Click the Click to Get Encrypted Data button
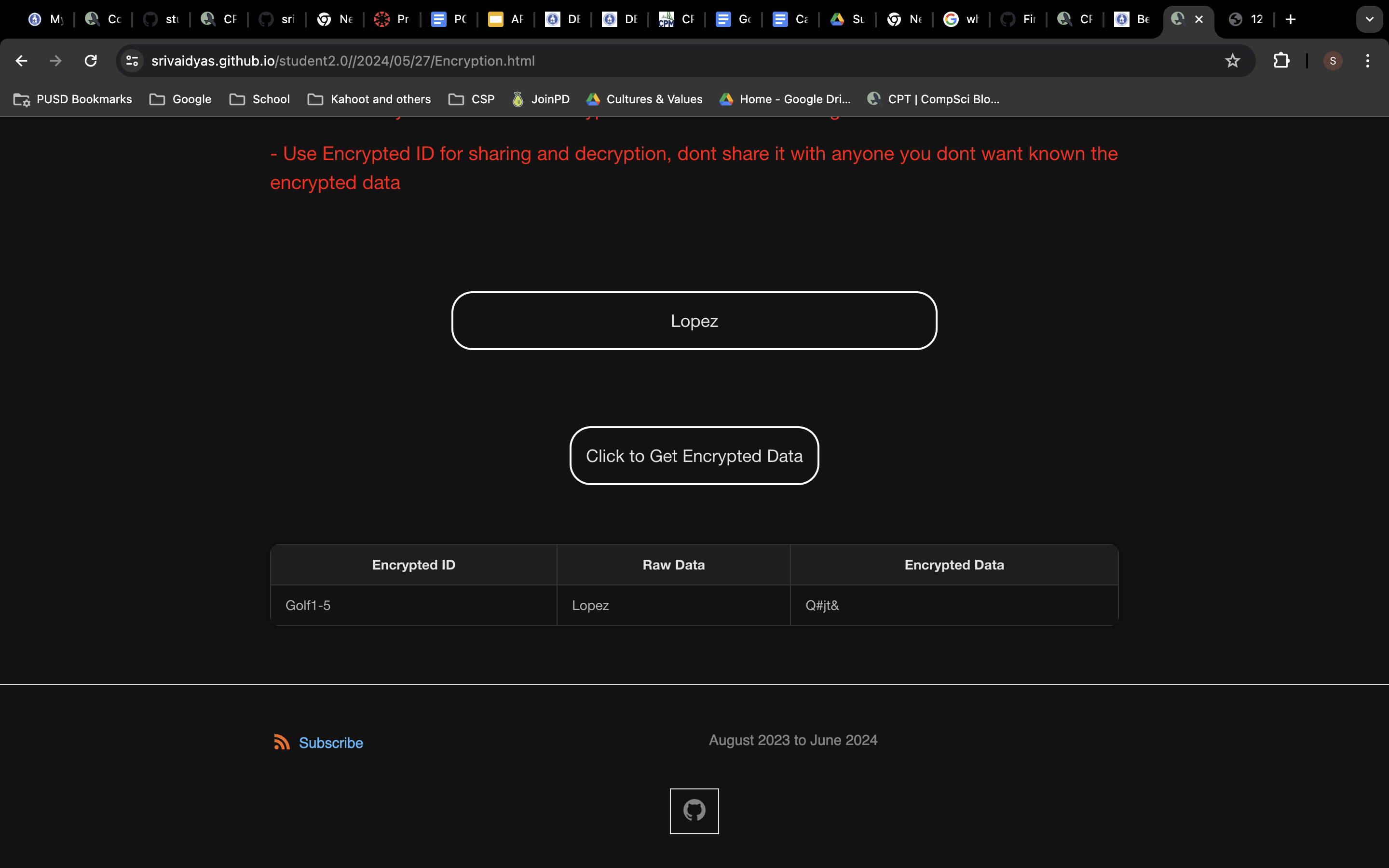The image size is (1389, 868). [x=694, y=456]
